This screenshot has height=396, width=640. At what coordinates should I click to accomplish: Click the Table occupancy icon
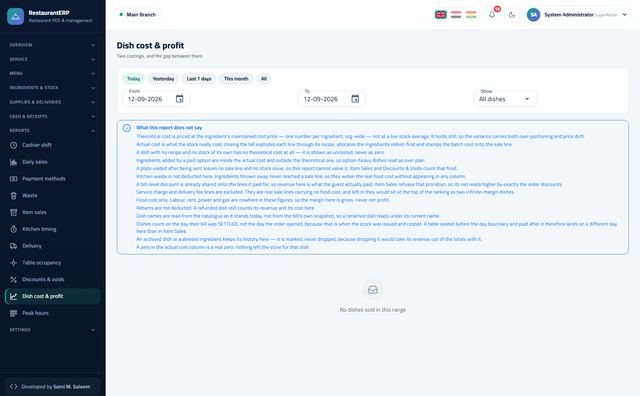[13, 263]
